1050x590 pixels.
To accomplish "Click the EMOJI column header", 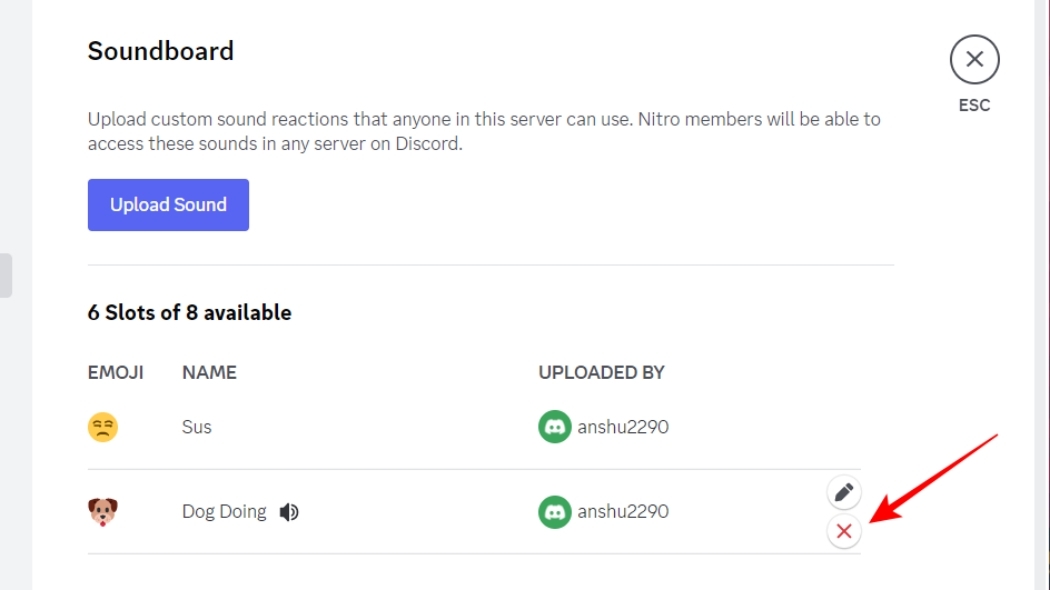I will [114, 372].
